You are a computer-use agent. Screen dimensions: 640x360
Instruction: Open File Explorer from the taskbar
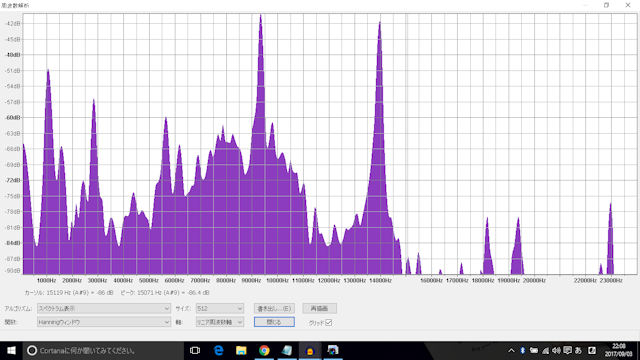(x=241, y=351)
